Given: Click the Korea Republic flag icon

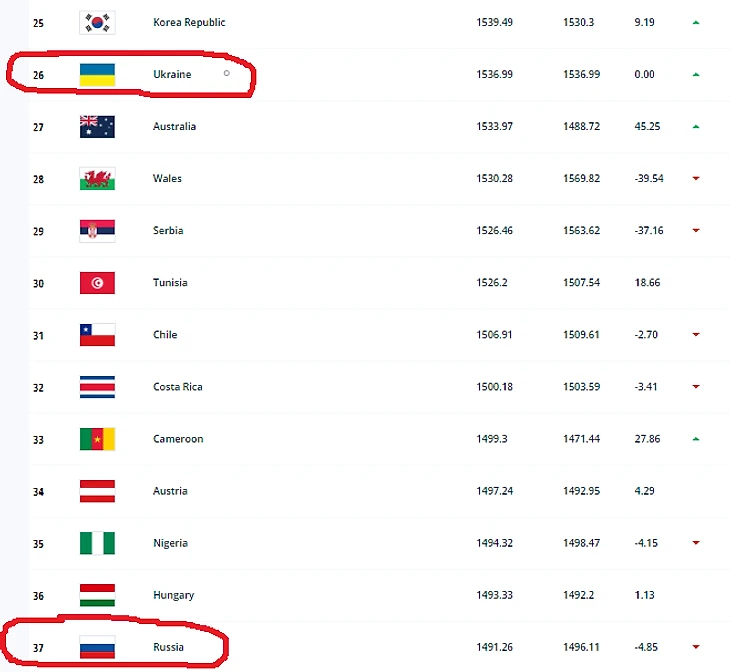Looking at the screenshot, I should (x=97, y=23).
